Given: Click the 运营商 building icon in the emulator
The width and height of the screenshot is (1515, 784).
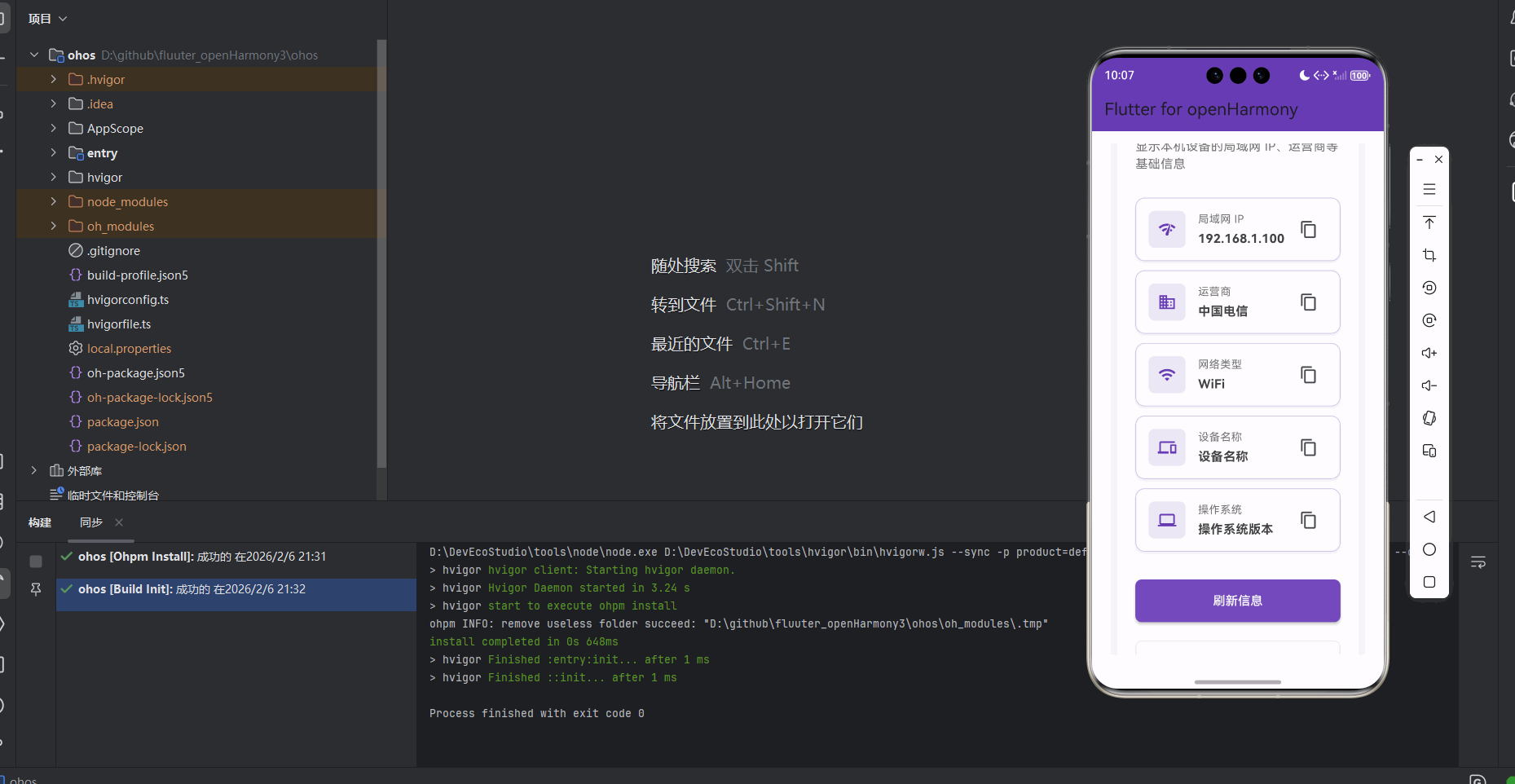Looking at the screenshot, I should click(x=1167, y=302).
